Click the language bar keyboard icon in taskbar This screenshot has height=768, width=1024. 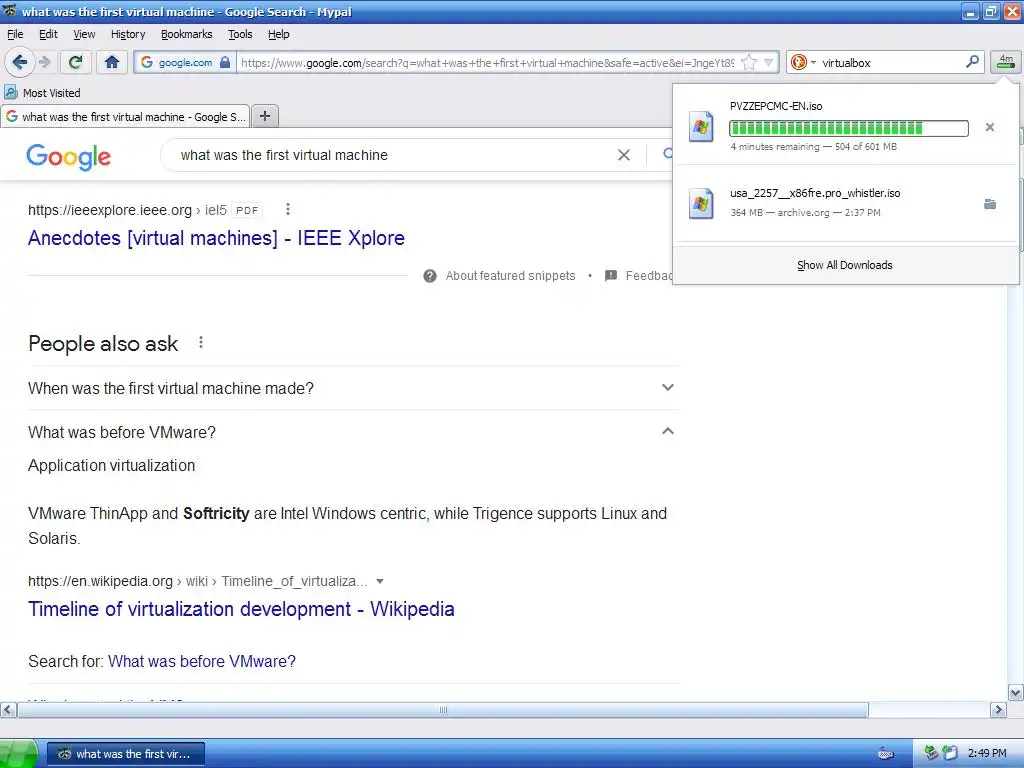click(x=886, y=754)
